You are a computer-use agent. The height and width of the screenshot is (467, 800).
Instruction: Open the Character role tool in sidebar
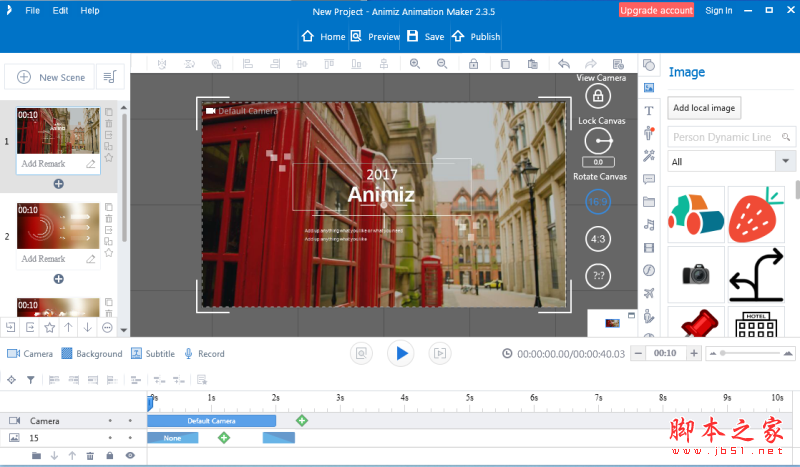coord(649,133)
